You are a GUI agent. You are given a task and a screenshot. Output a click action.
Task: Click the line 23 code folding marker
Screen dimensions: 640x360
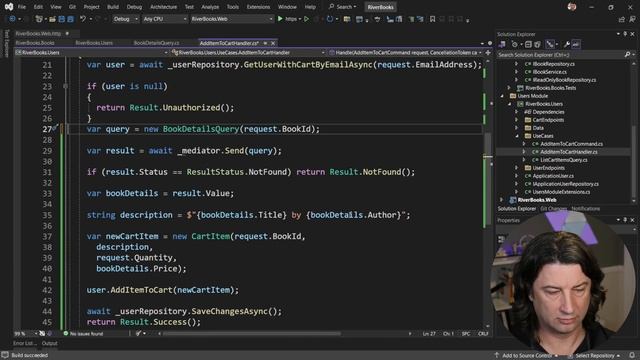(x=65, y=86)
